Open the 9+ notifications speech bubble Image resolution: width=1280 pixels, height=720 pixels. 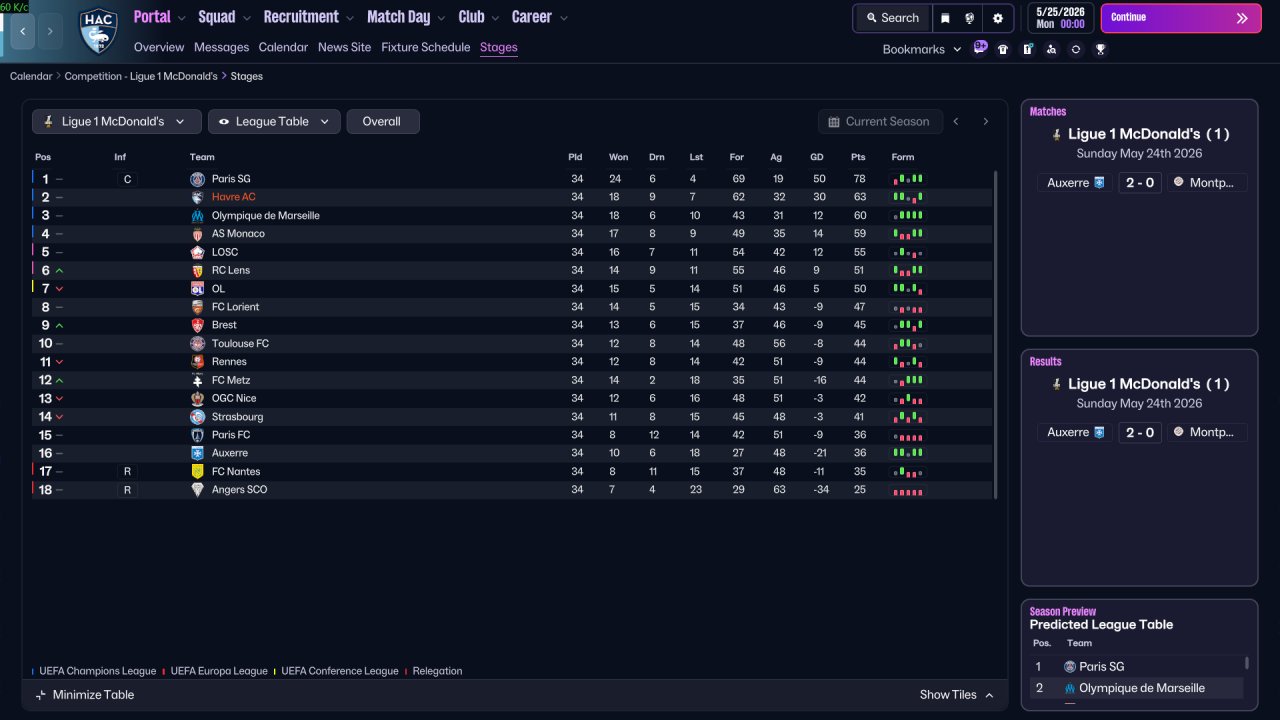tap(980, 48)
